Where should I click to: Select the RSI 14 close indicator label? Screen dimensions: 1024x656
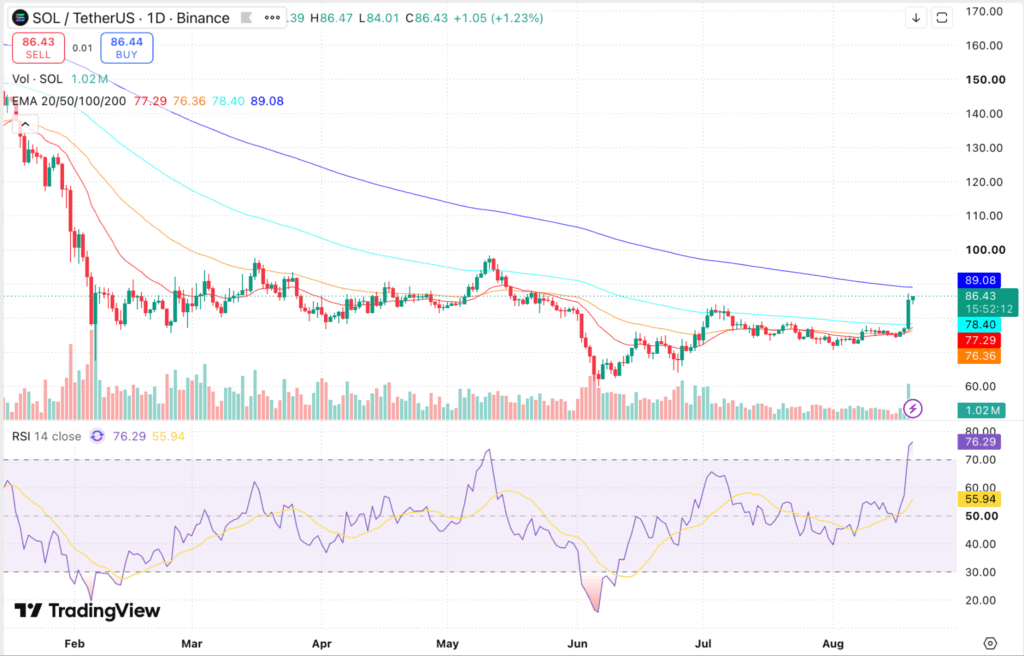coord(46,436)
